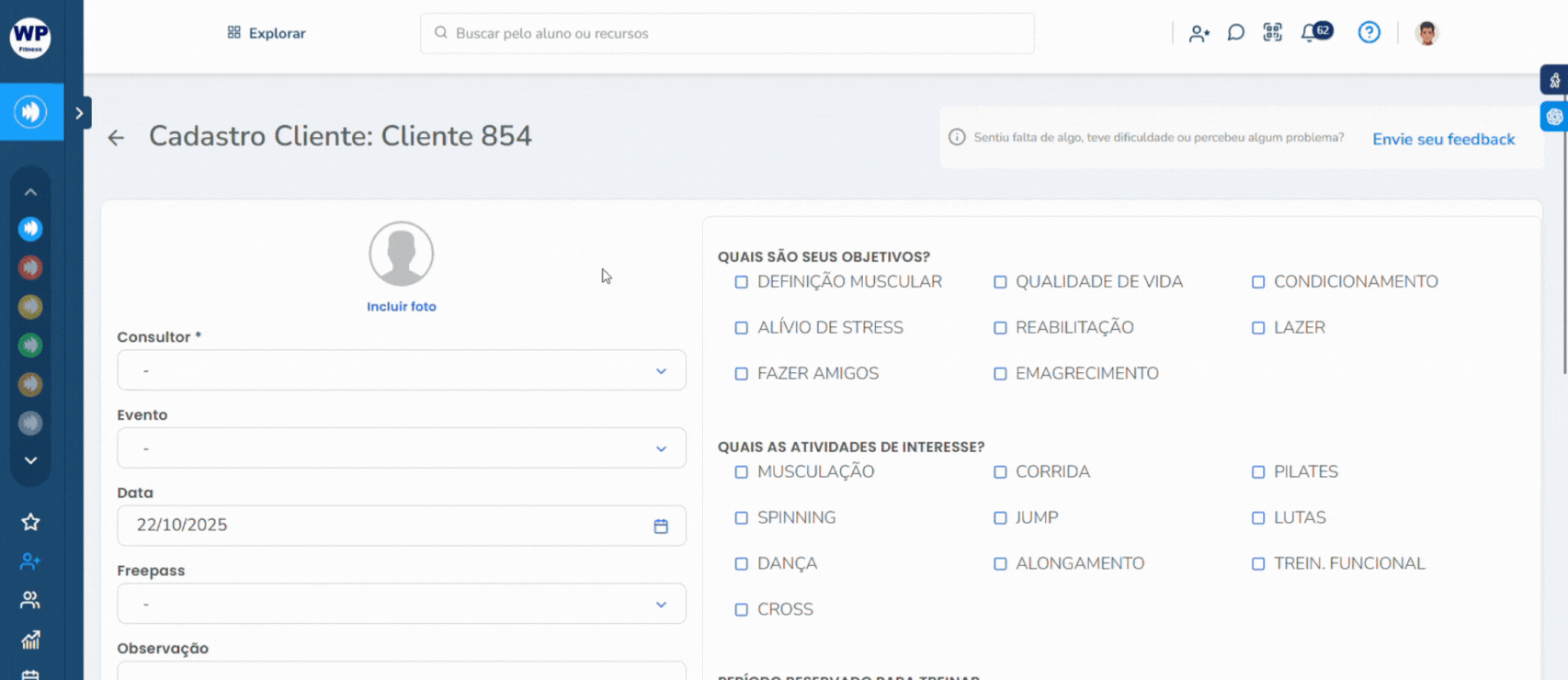Click the QR code scanner icon
This screenshot has width=1568, height=680.
tap(1272, 33)
